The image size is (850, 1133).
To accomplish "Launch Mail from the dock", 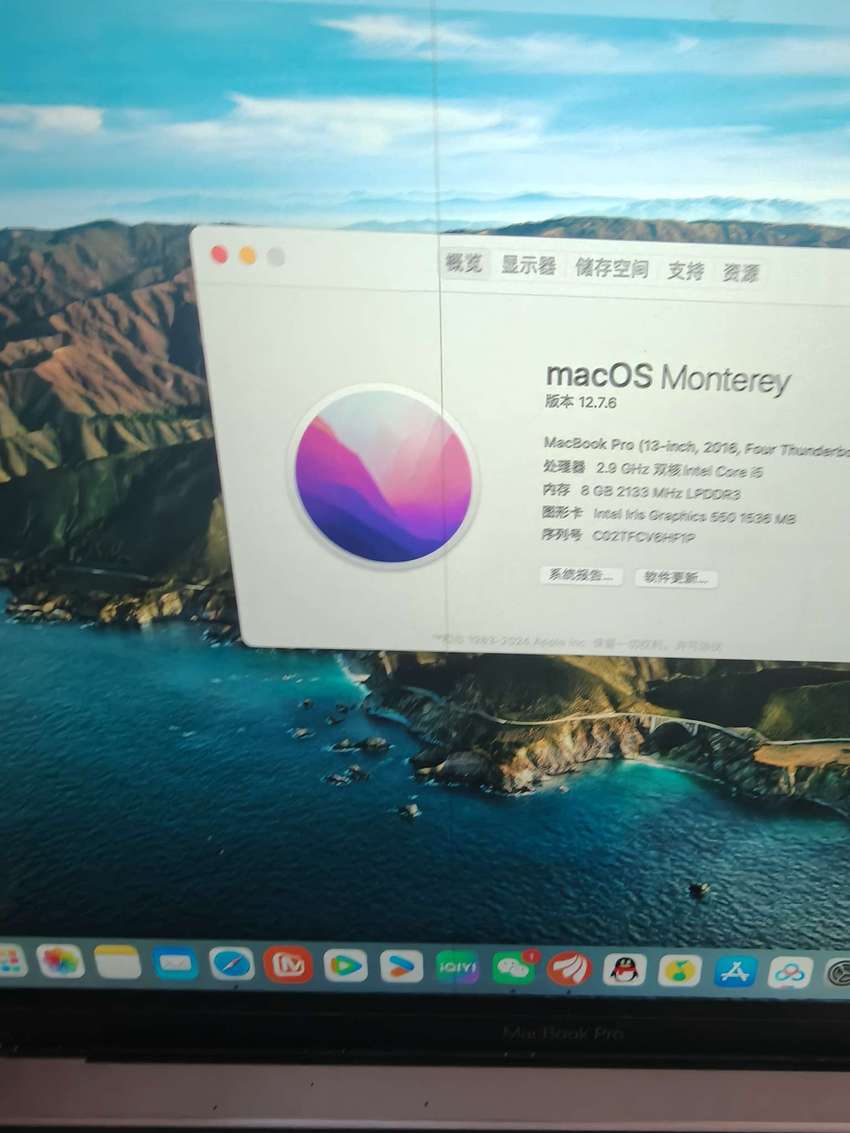I will [175, 963].
